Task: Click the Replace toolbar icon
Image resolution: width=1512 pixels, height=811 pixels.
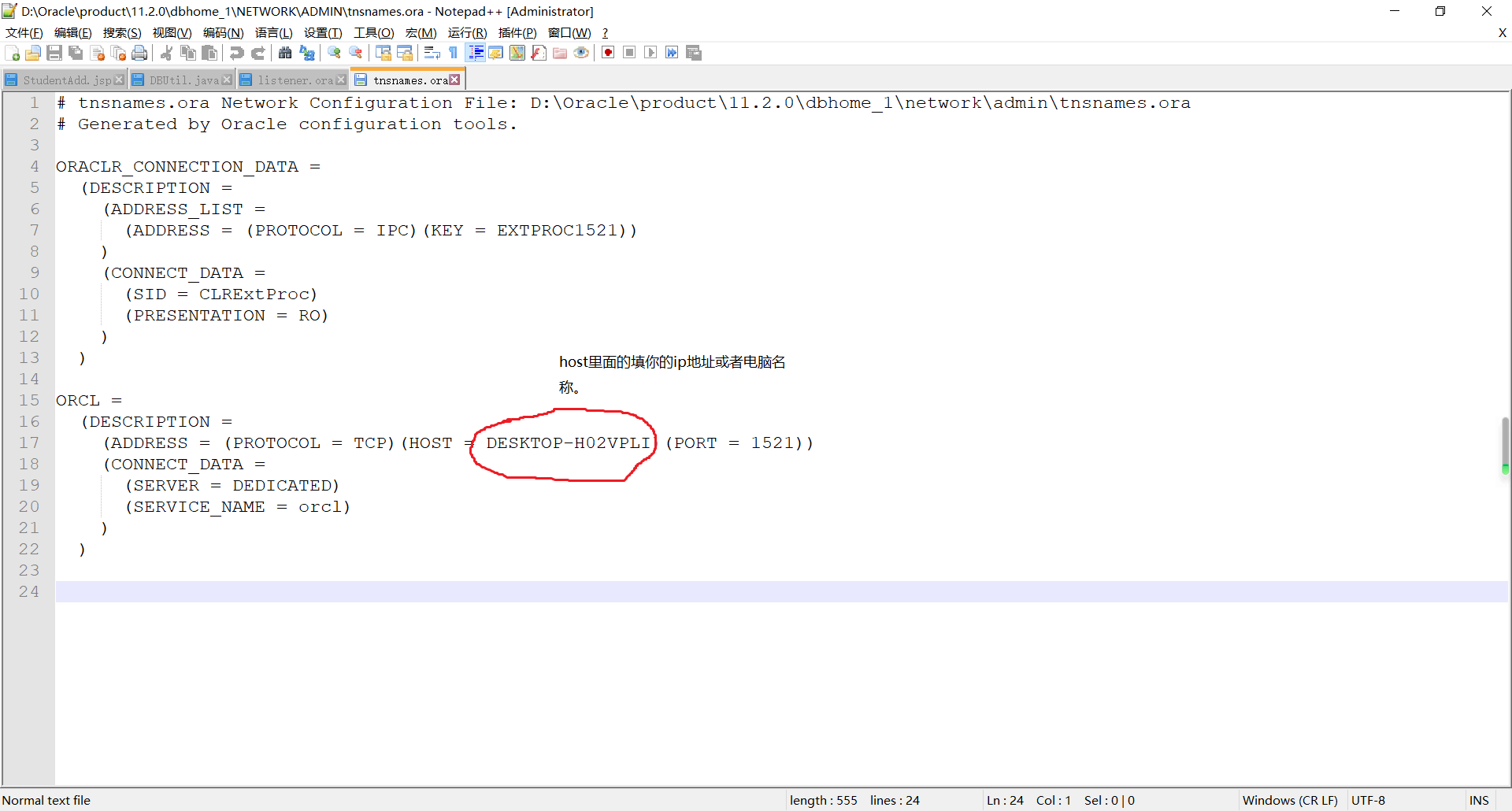Action: pyautogui.click(x=307, y=53)
